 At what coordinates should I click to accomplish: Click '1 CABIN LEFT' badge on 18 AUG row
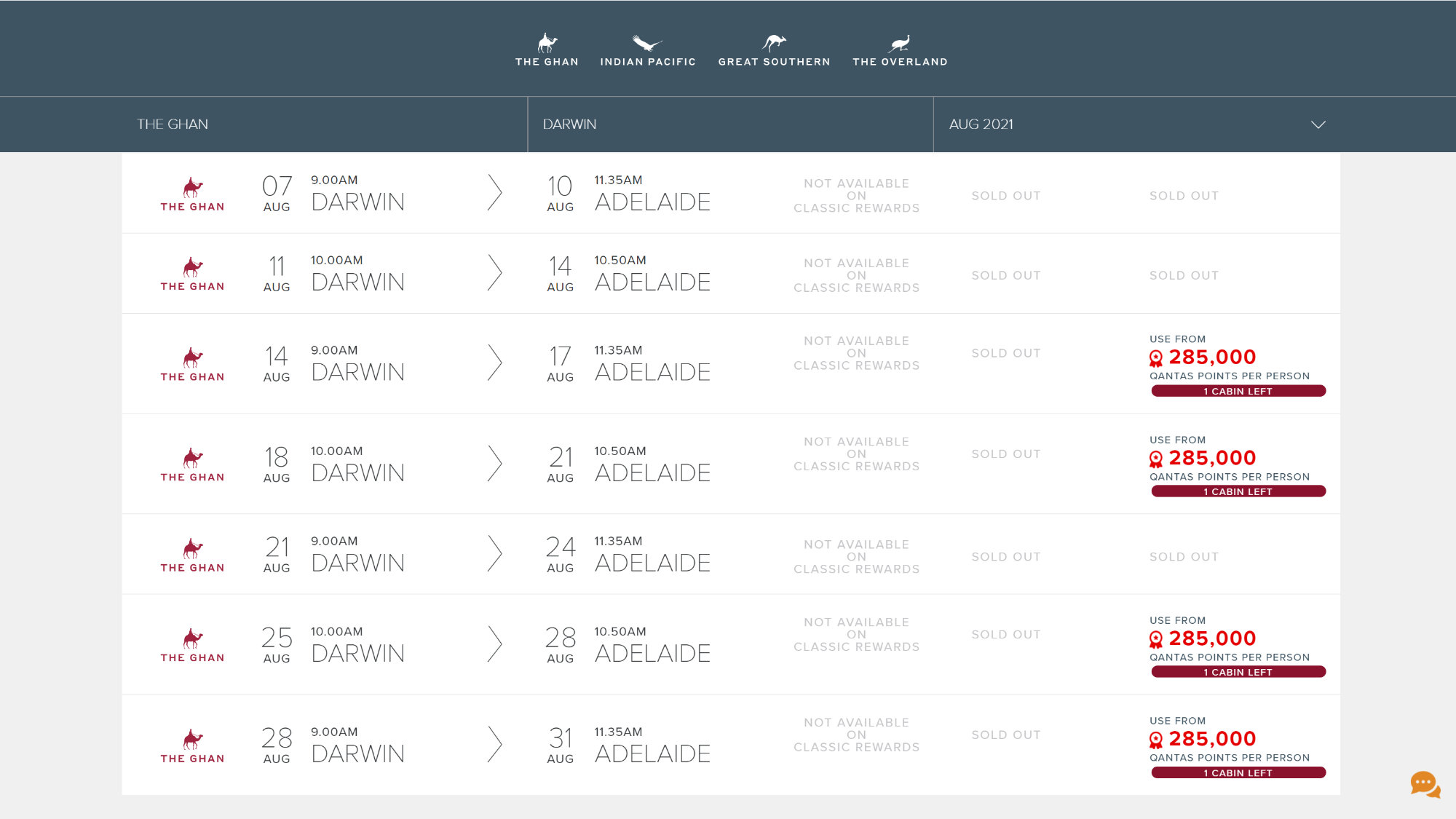(x=1238, y=492)
